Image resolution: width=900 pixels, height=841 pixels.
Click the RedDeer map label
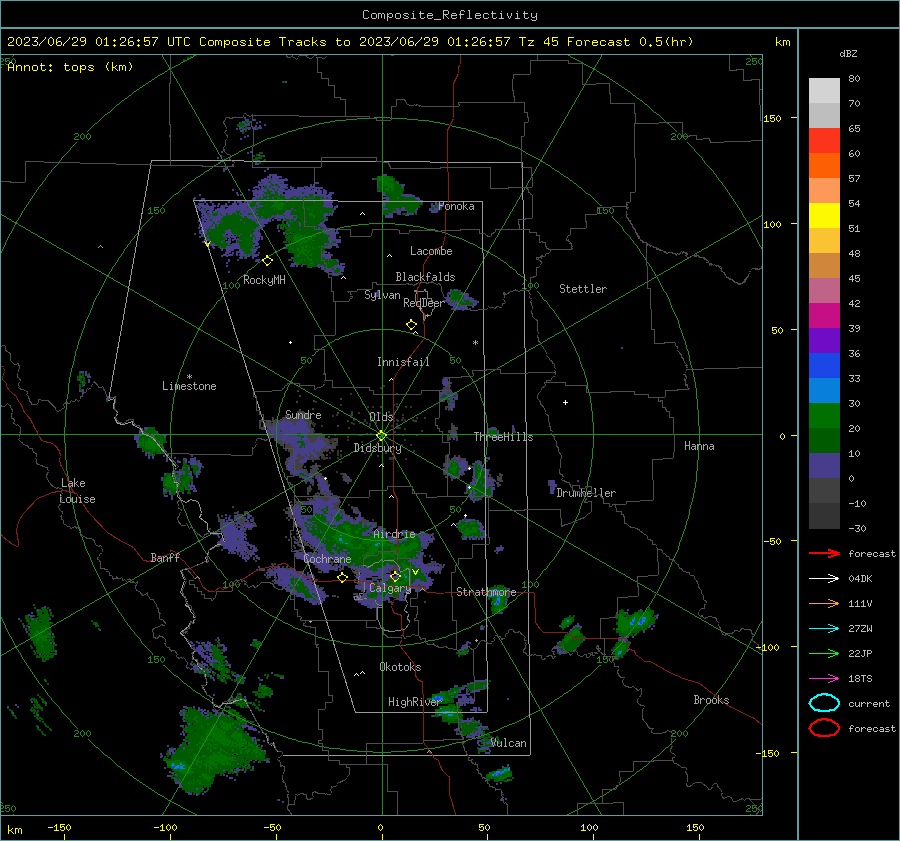coord(424,303)
